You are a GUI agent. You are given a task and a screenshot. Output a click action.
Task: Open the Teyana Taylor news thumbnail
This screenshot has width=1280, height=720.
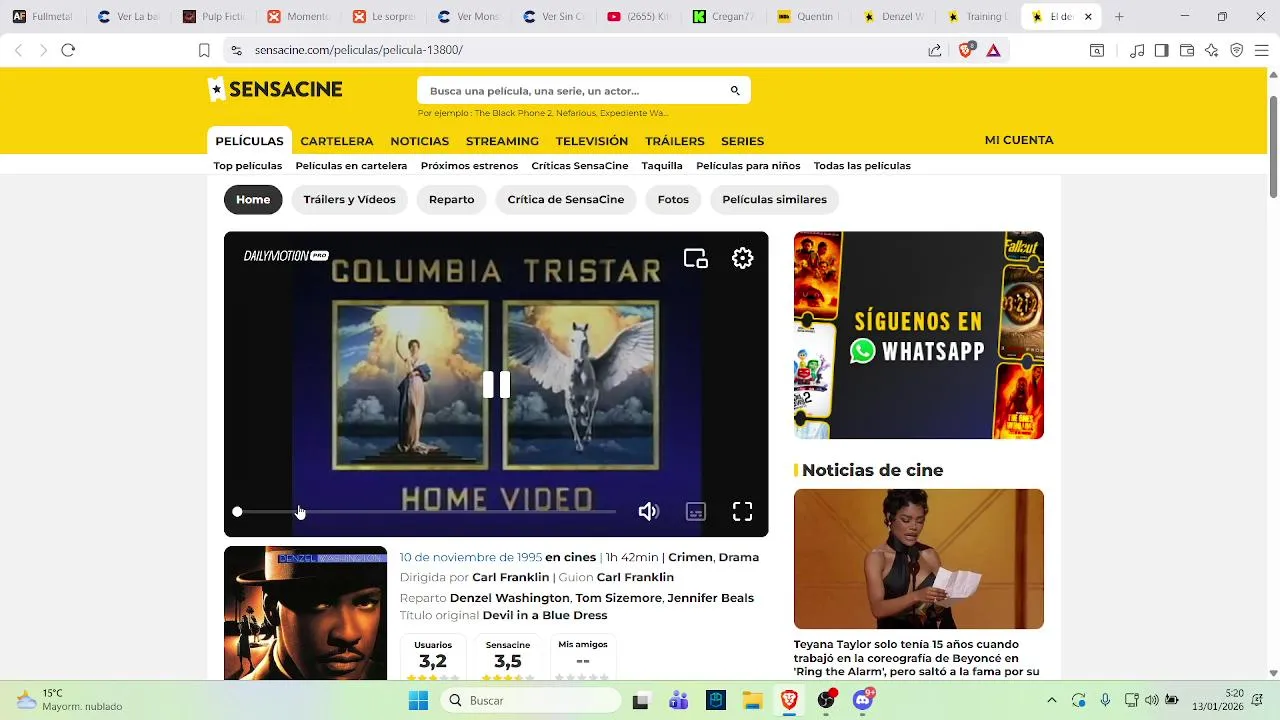coord(919,559)
